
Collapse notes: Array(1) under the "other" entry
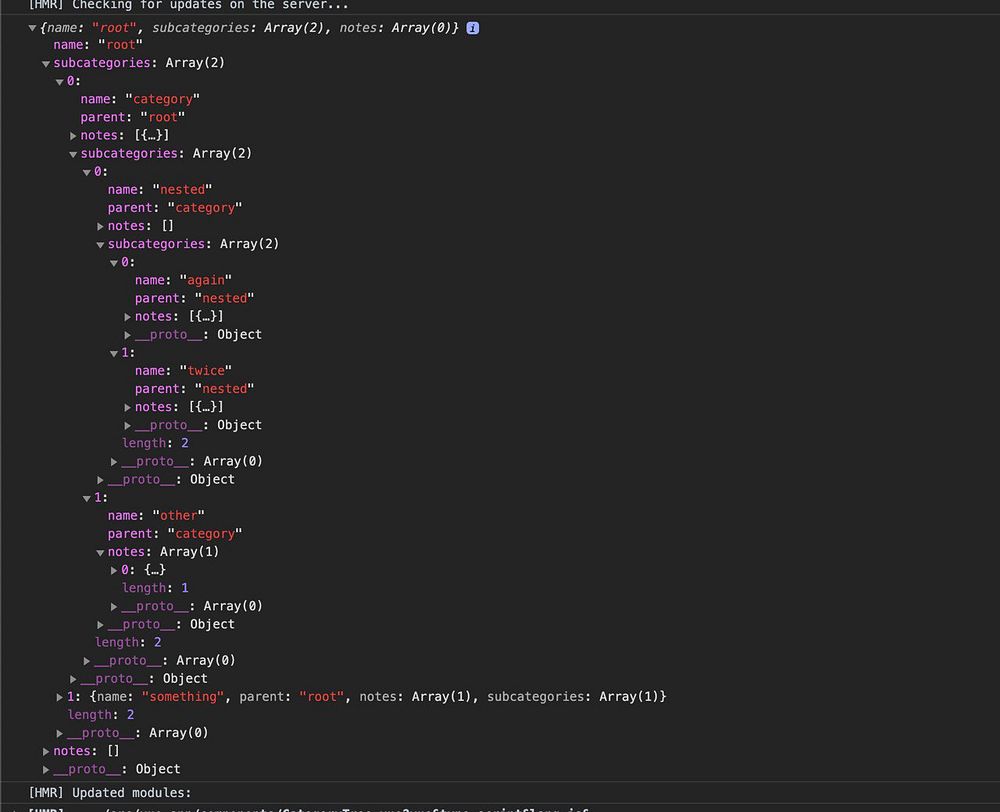pos(100,552)
